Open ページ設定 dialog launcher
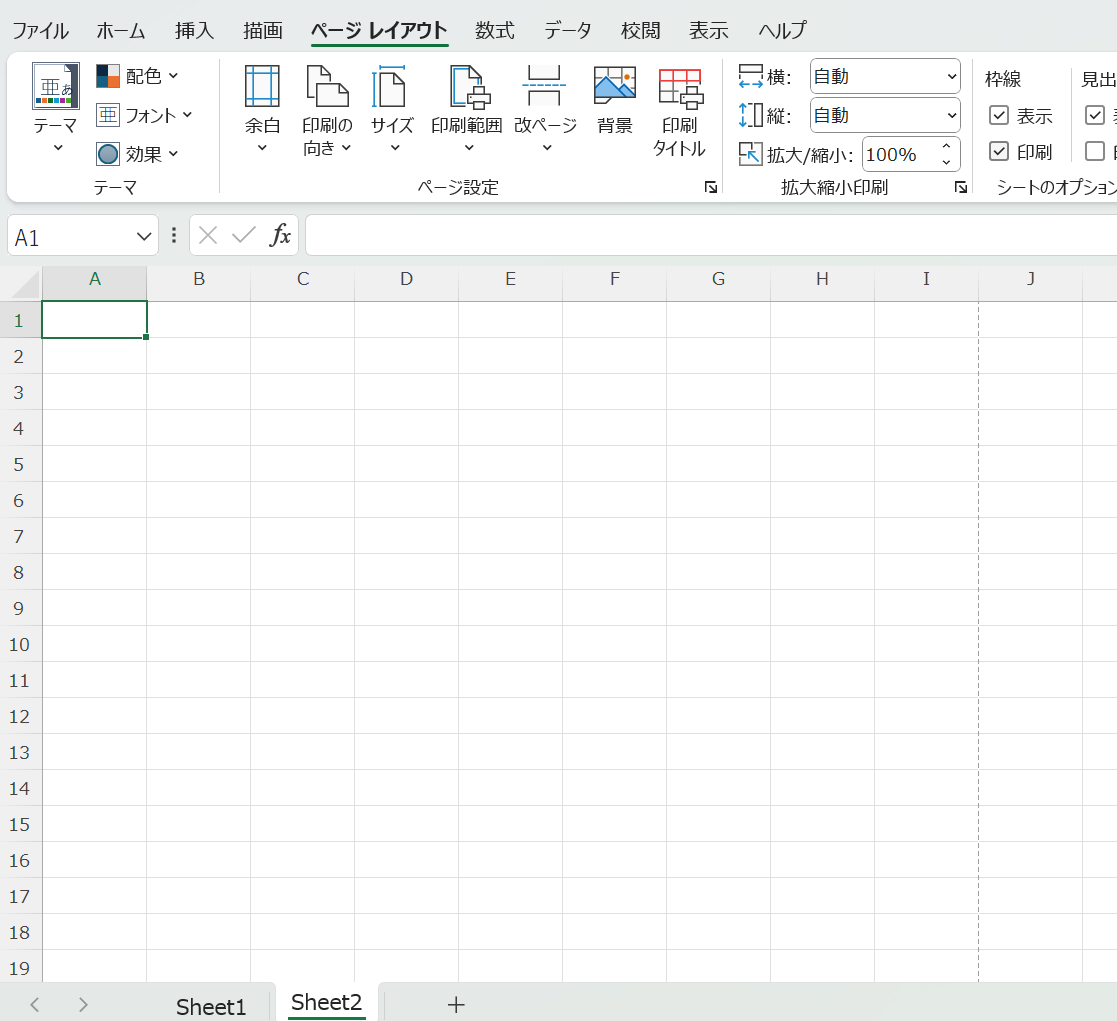This screenshot has height=1021, width=1117. pos(710,187)
